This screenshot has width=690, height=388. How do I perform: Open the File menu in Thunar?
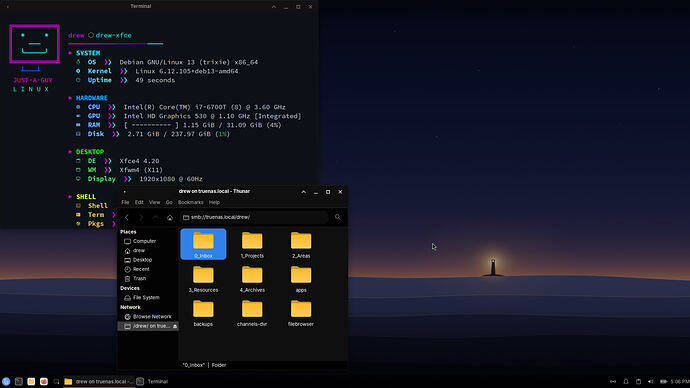[125, 202]
